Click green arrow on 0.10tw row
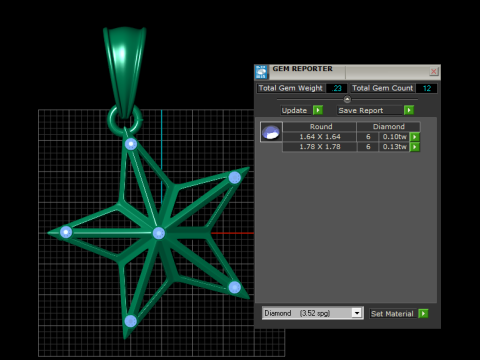Screen dimensions: 480x360 [415, 137]
